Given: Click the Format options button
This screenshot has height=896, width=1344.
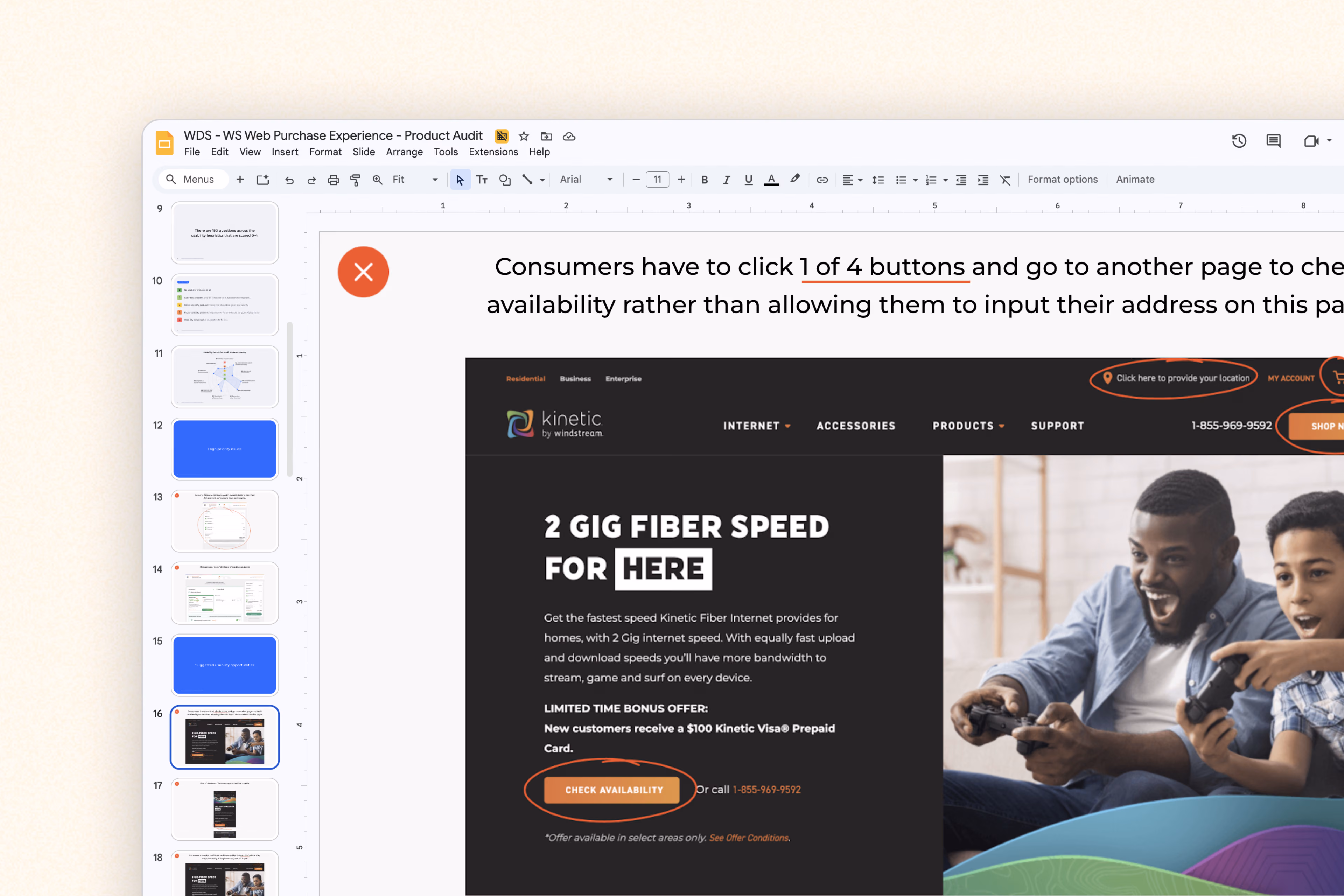Looking at the screenshot, I should pyautogui.click(x=1062, y=180).
